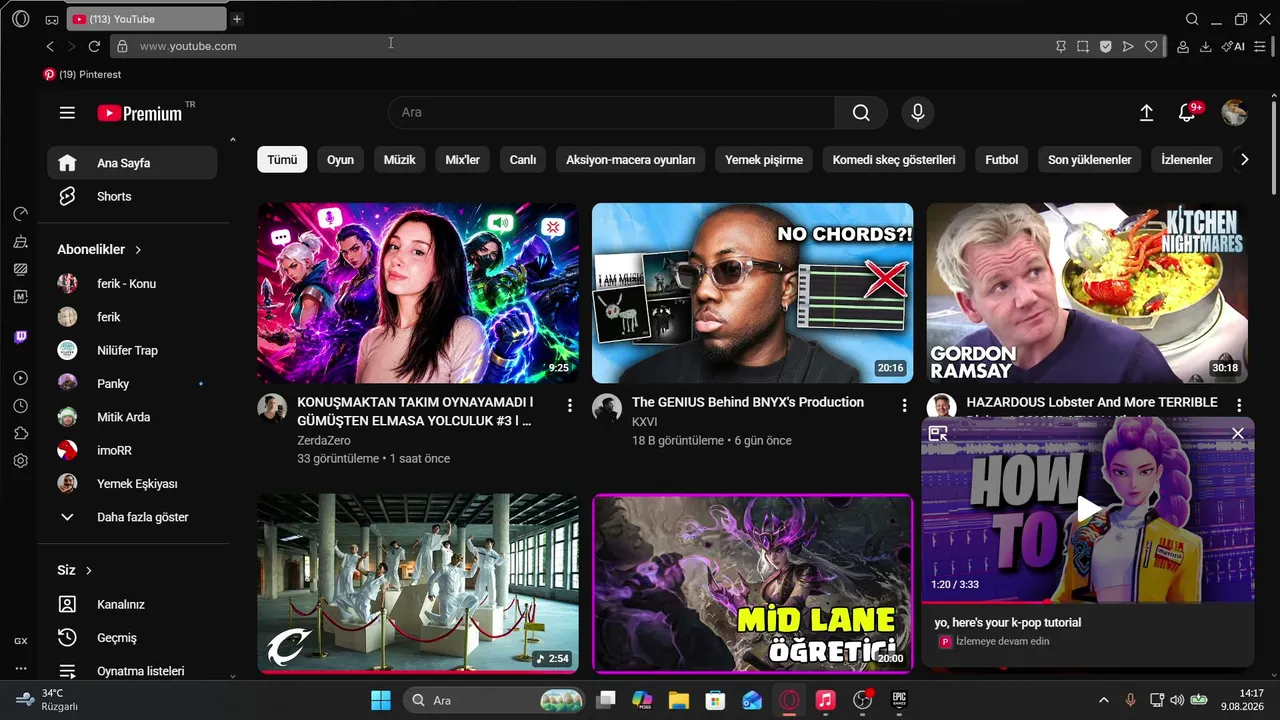Open the Opera GX main menu logo

click(x=21, y=19)
